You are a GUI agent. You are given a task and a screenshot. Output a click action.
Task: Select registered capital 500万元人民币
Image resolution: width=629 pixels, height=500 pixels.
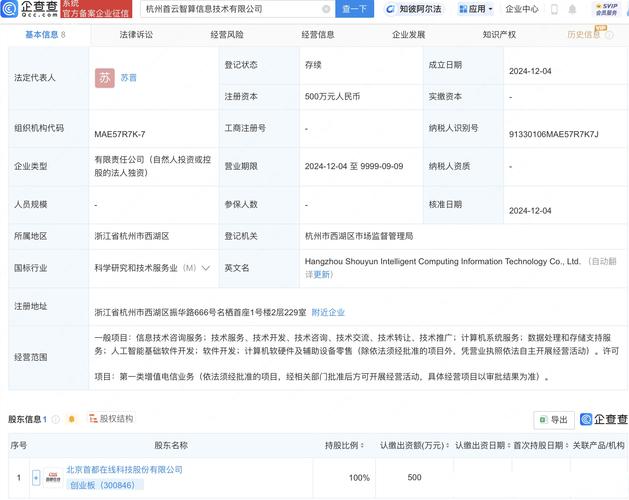(x=332, y=96)
